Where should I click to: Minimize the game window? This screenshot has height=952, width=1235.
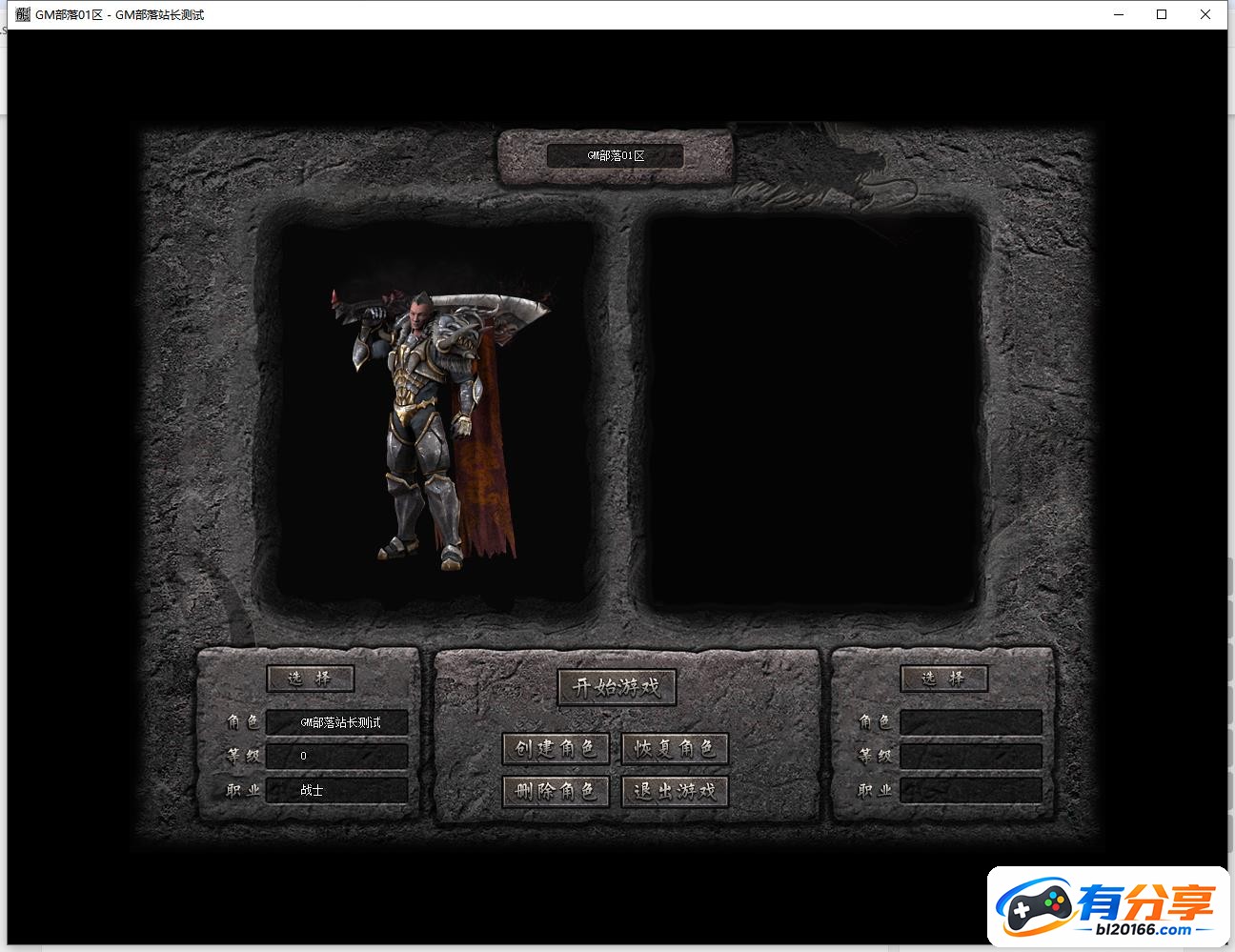1118,14
